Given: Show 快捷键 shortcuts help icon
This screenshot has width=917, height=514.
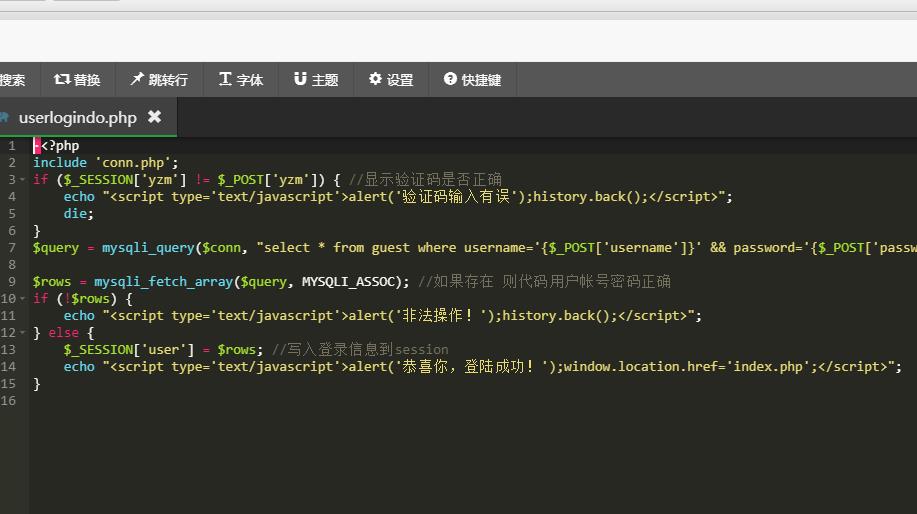Looking at the screenshot, I should pyautogui.click(x=450, y=79).
